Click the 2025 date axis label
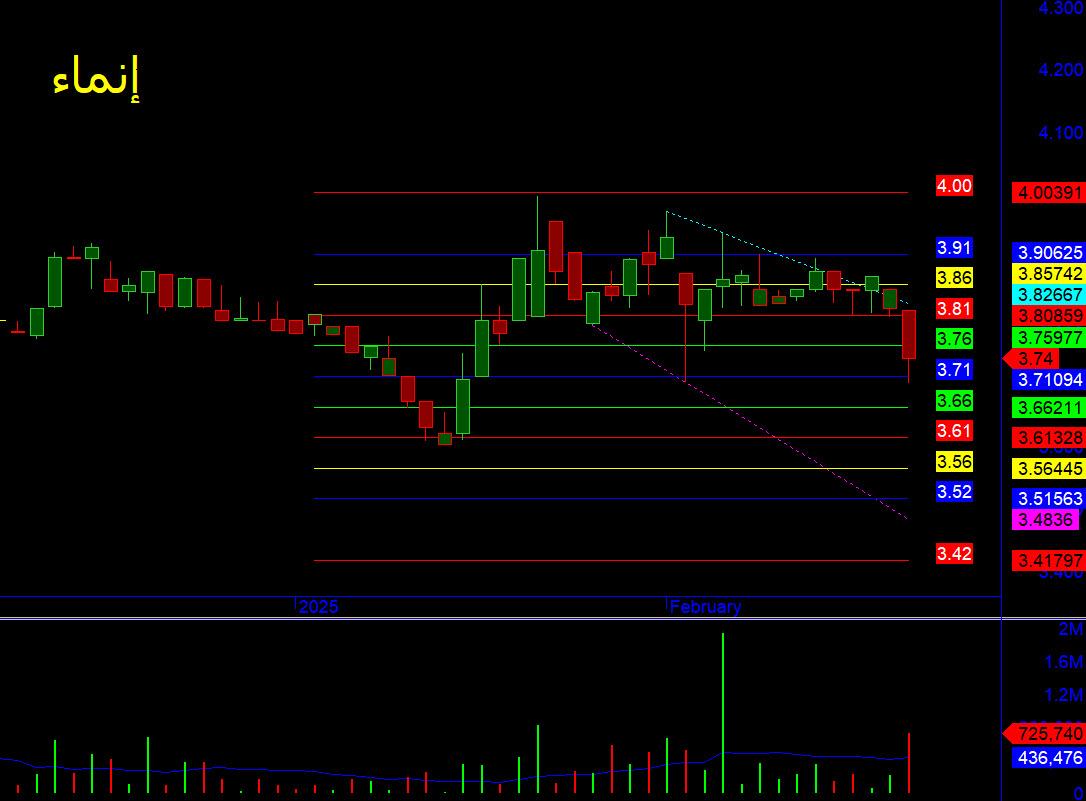This screenshot has width=1086, height=801. [318, 606]
